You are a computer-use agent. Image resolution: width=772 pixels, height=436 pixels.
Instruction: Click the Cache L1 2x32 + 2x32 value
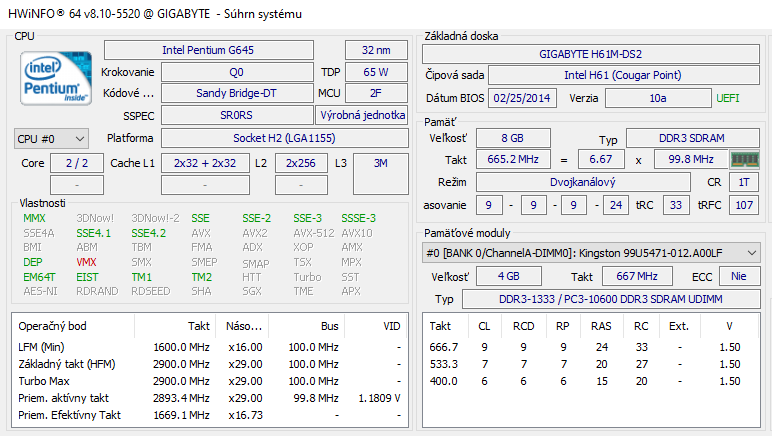(x=205, y=163)
